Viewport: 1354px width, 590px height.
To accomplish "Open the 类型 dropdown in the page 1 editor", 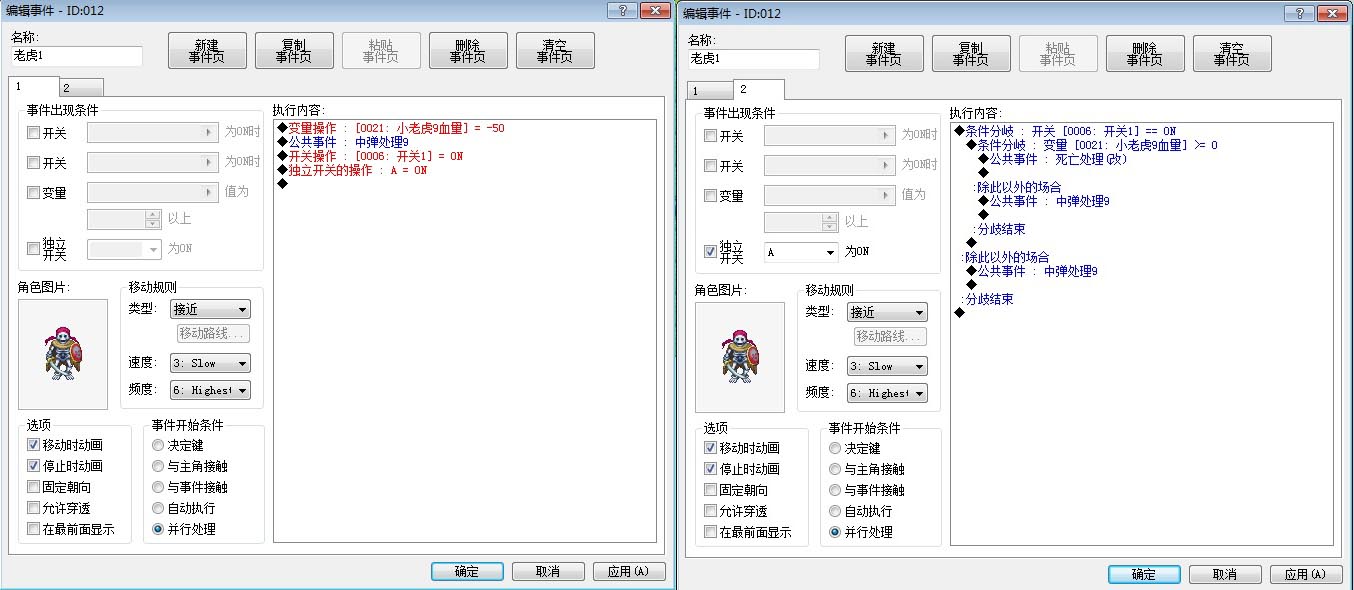I will (210, 309).
